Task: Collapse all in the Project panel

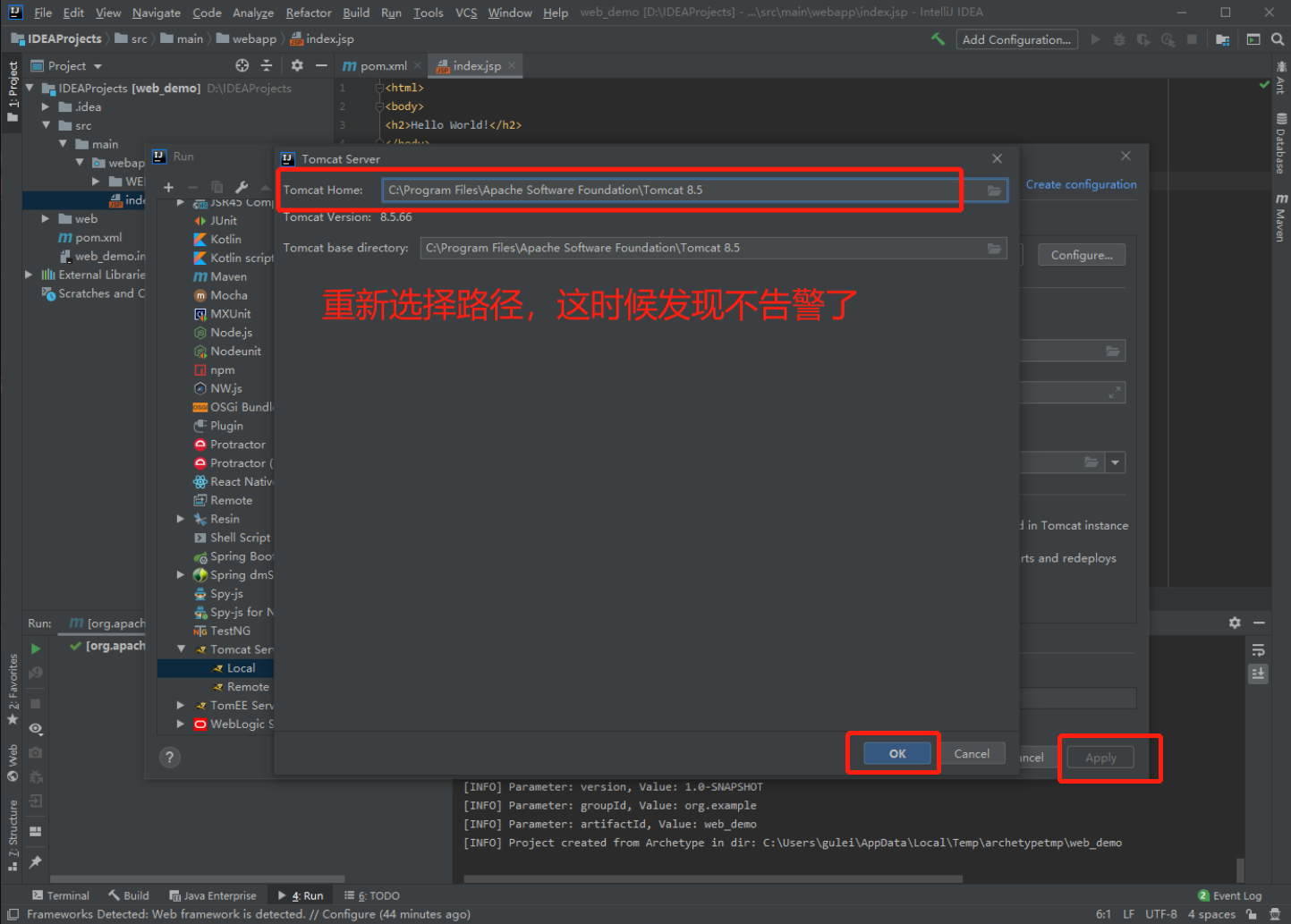Action: click(266, 65)
